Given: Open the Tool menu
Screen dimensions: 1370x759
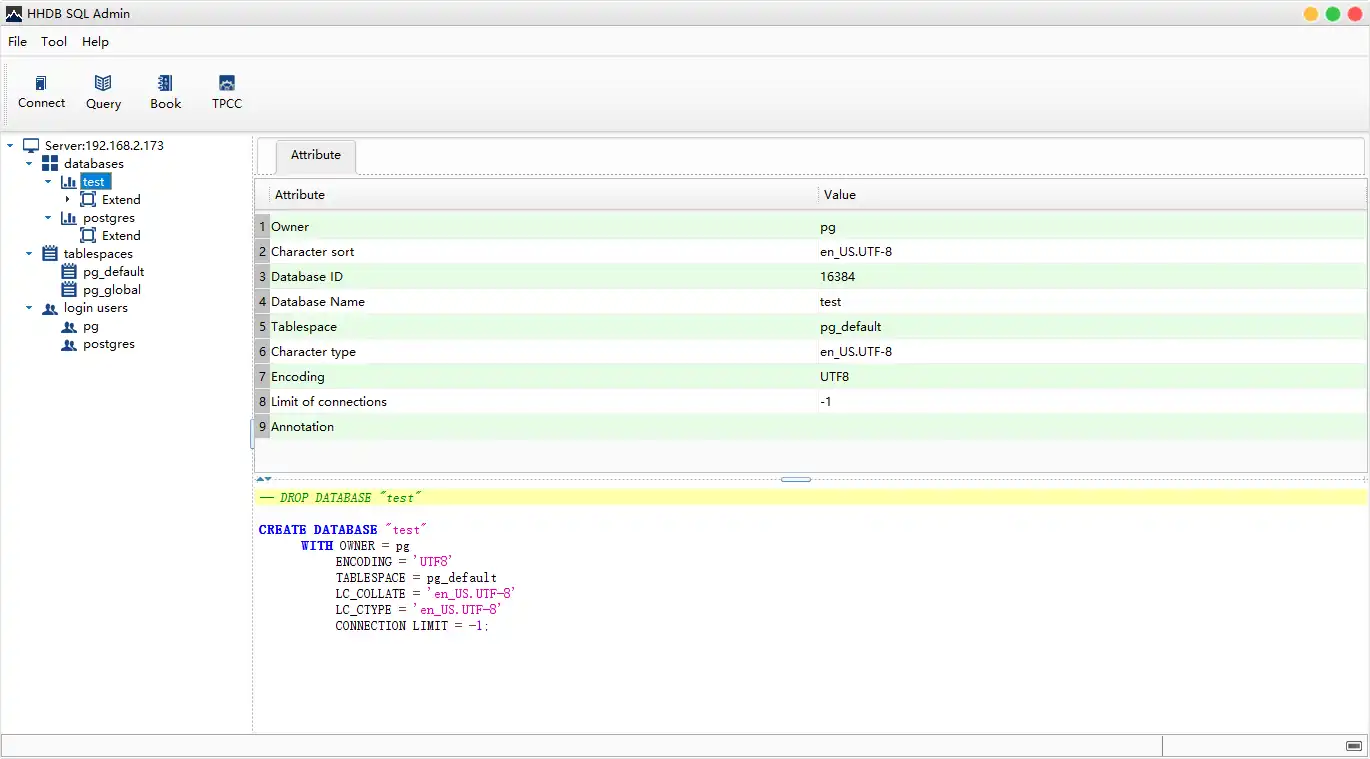Looking at the screenshot, I should point(54,42).
